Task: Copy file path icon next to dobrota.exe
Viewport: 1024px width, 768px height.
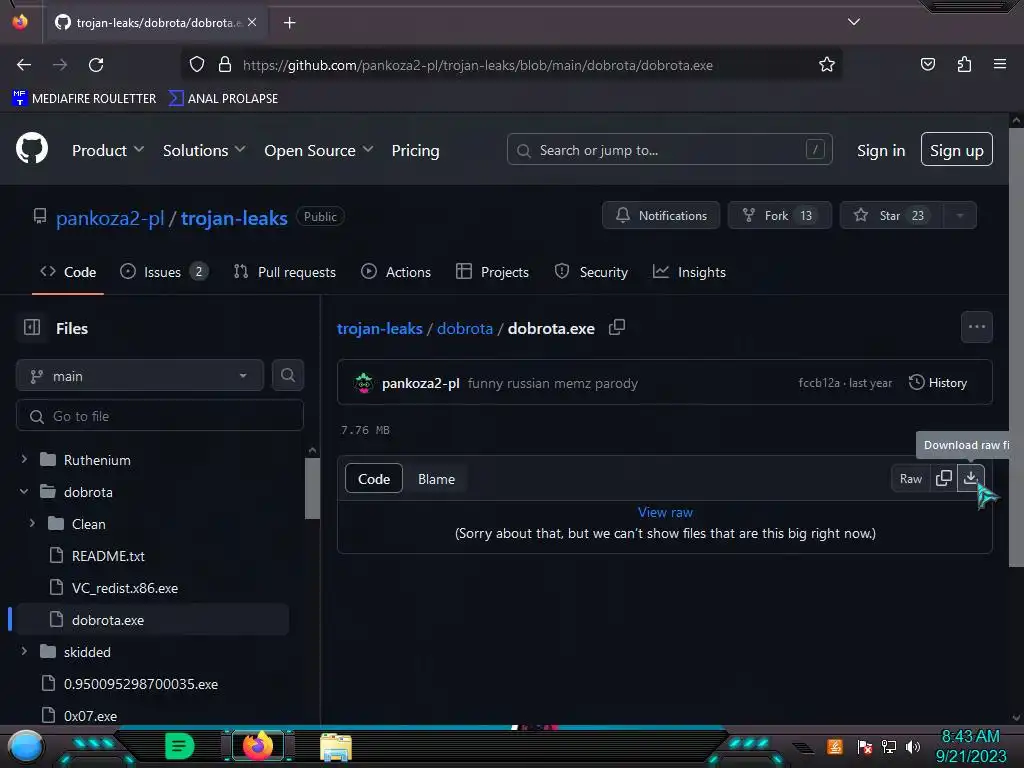Action: pos(616,327)
